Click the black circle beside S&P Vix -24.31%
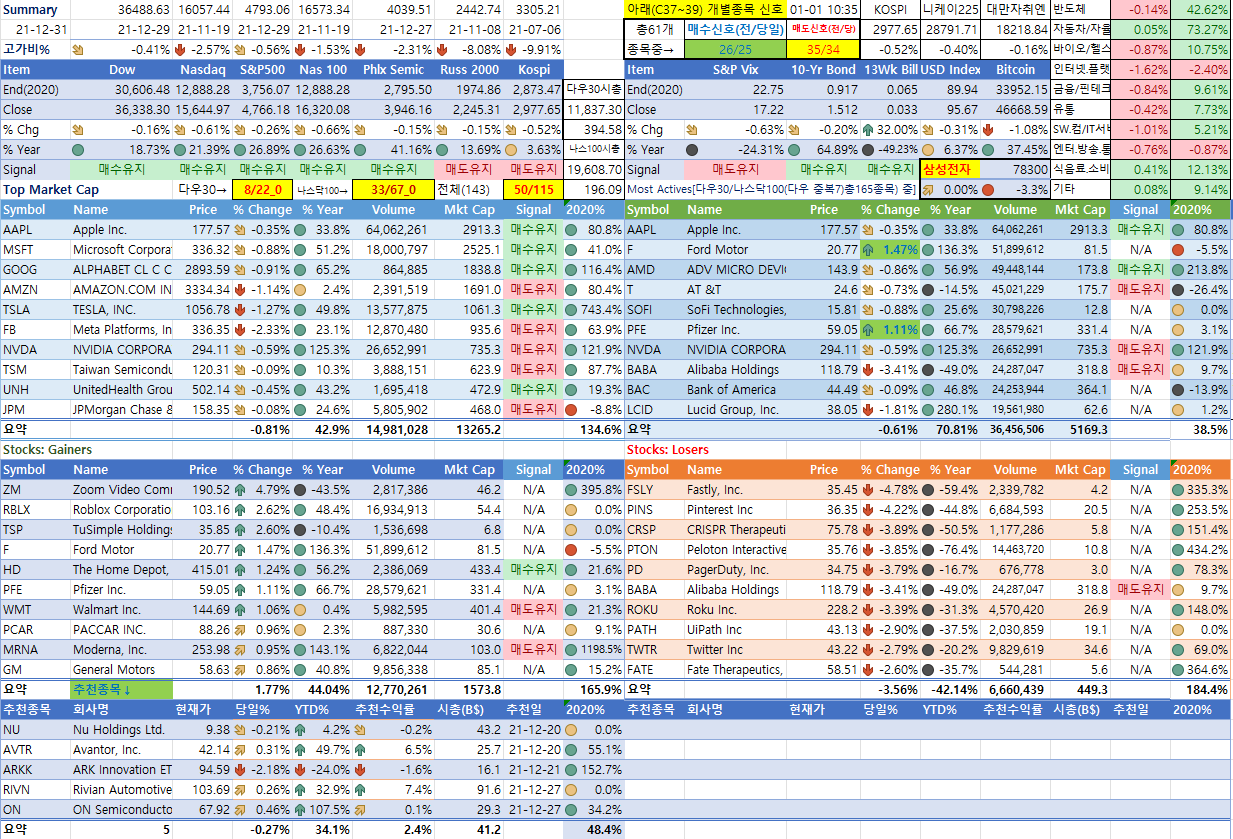1233x839 pixels. pos(690,150)
